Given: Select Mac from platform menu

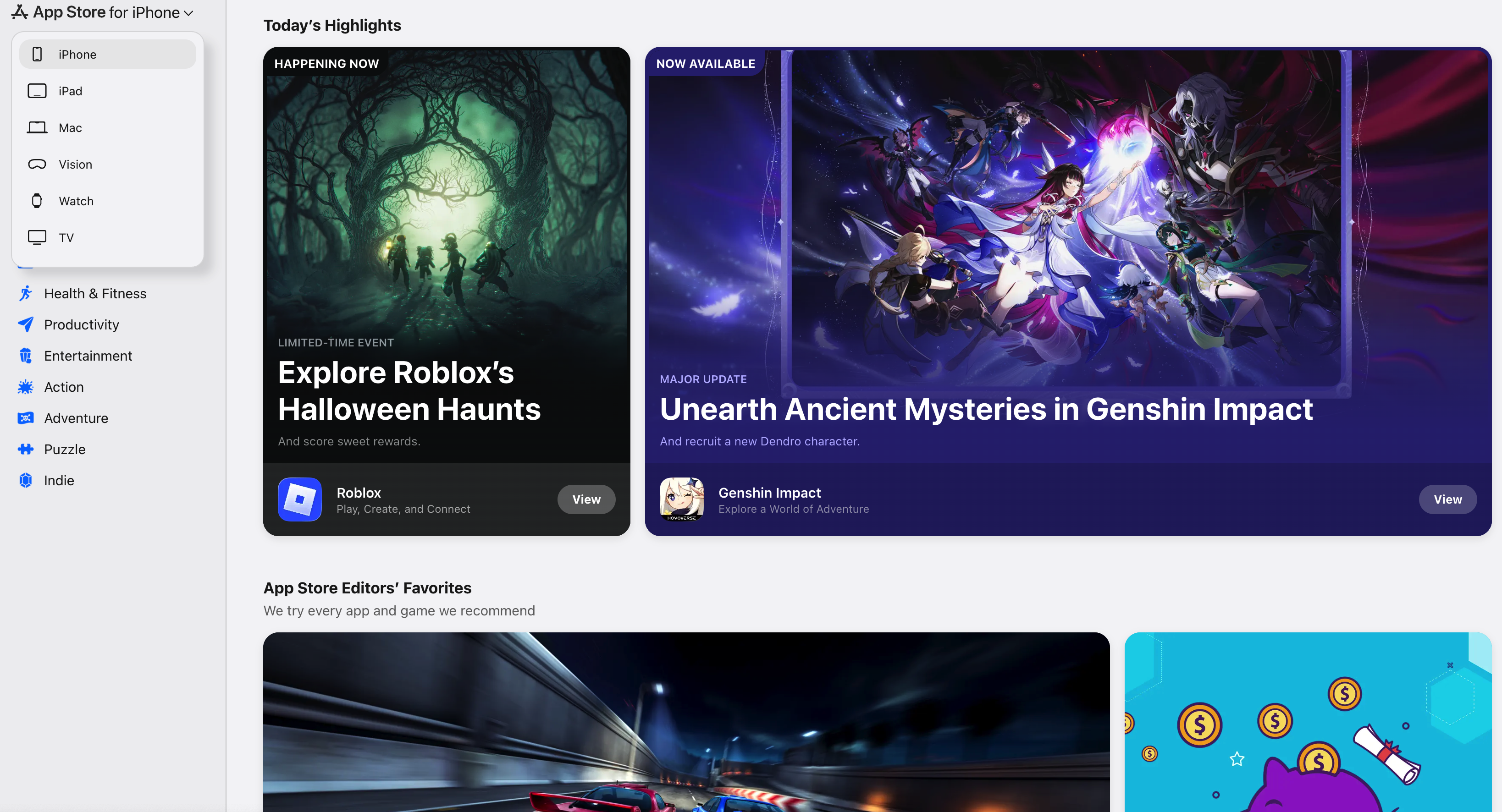Looking at the screenshot, I should pyautogui.click(x=70, y=128).
